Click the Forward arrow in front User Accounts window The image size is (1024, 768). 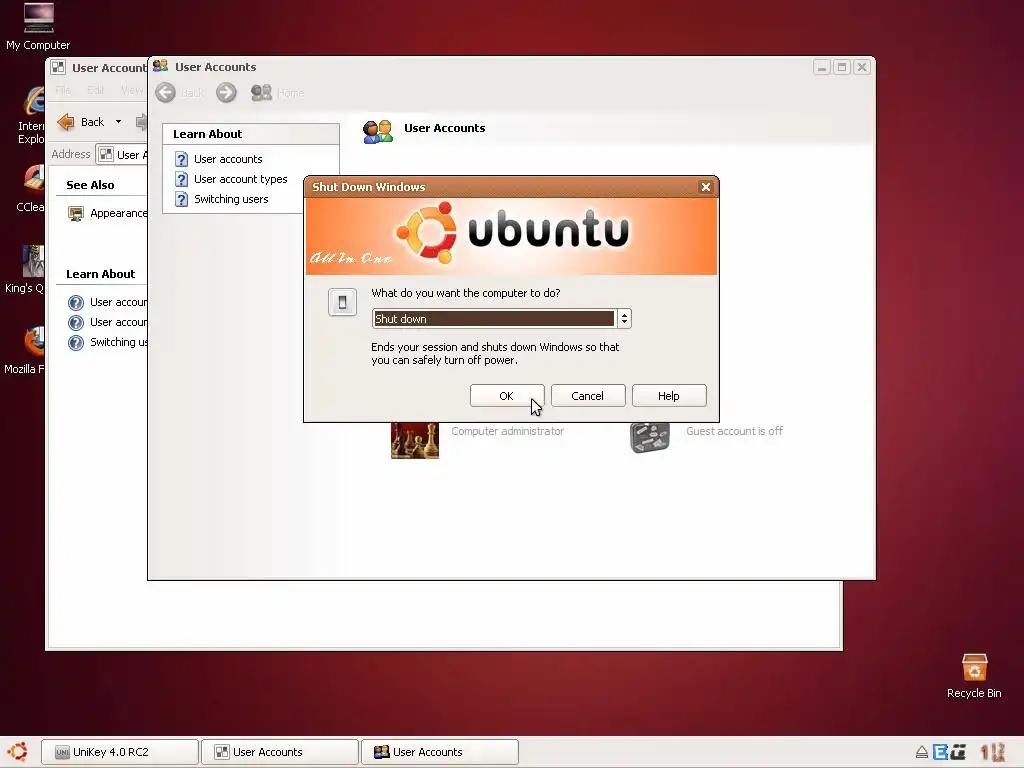pyautogui.click(x=227, y=93)
